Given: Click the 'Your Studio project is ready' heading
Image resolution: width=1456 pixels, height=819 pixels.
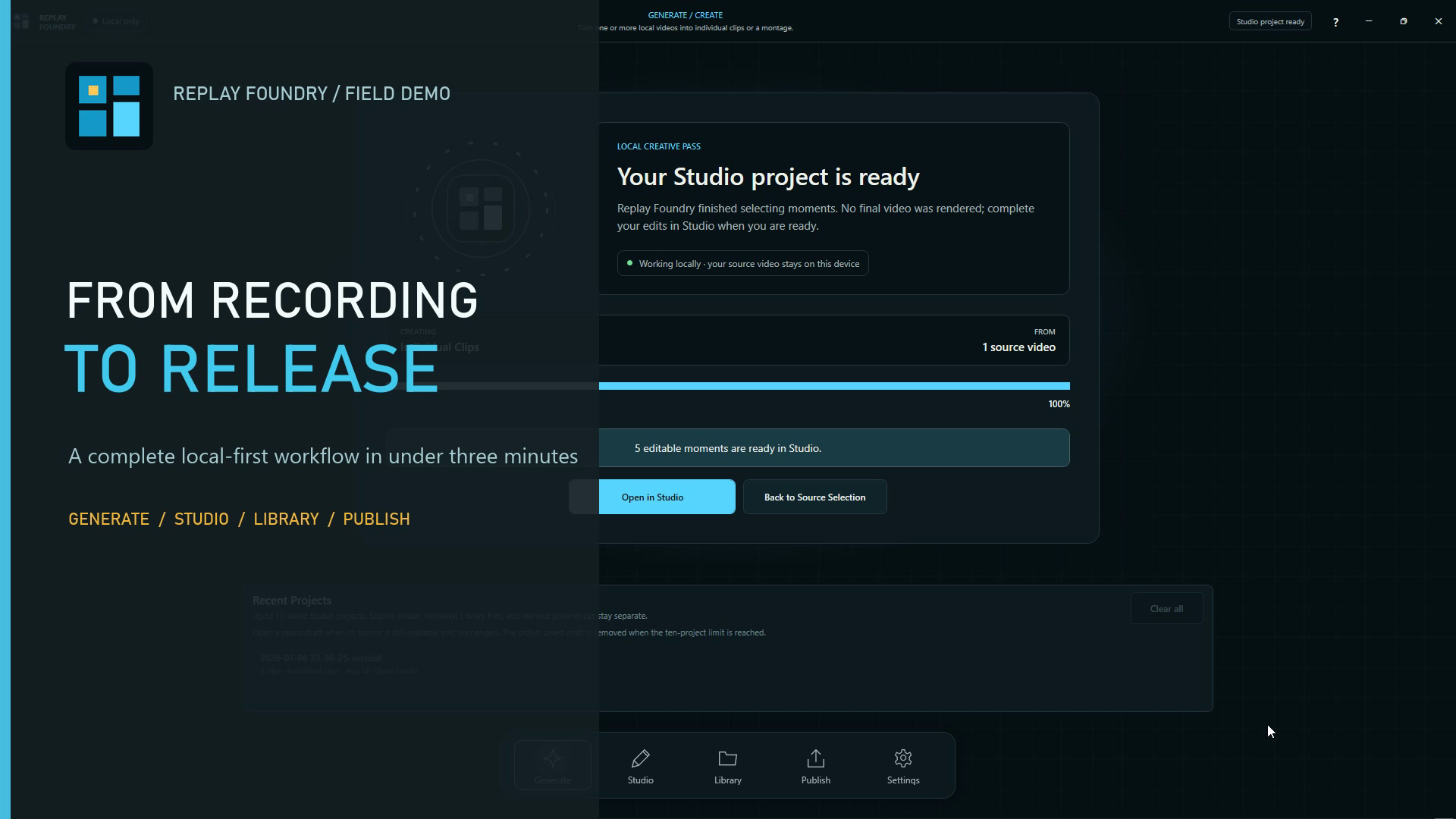Looking at the screenshot, I should (x=768, y=177).
